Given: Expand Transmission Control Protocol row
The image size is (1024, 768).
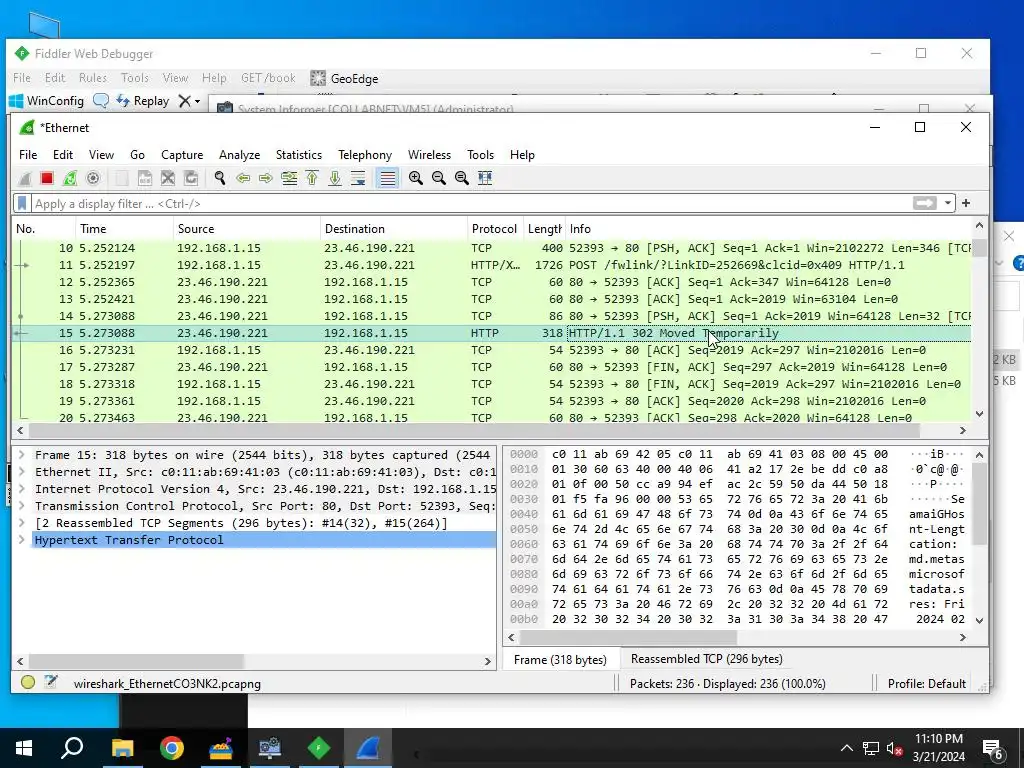Looking at the screenshot, I should coord(22,506).
